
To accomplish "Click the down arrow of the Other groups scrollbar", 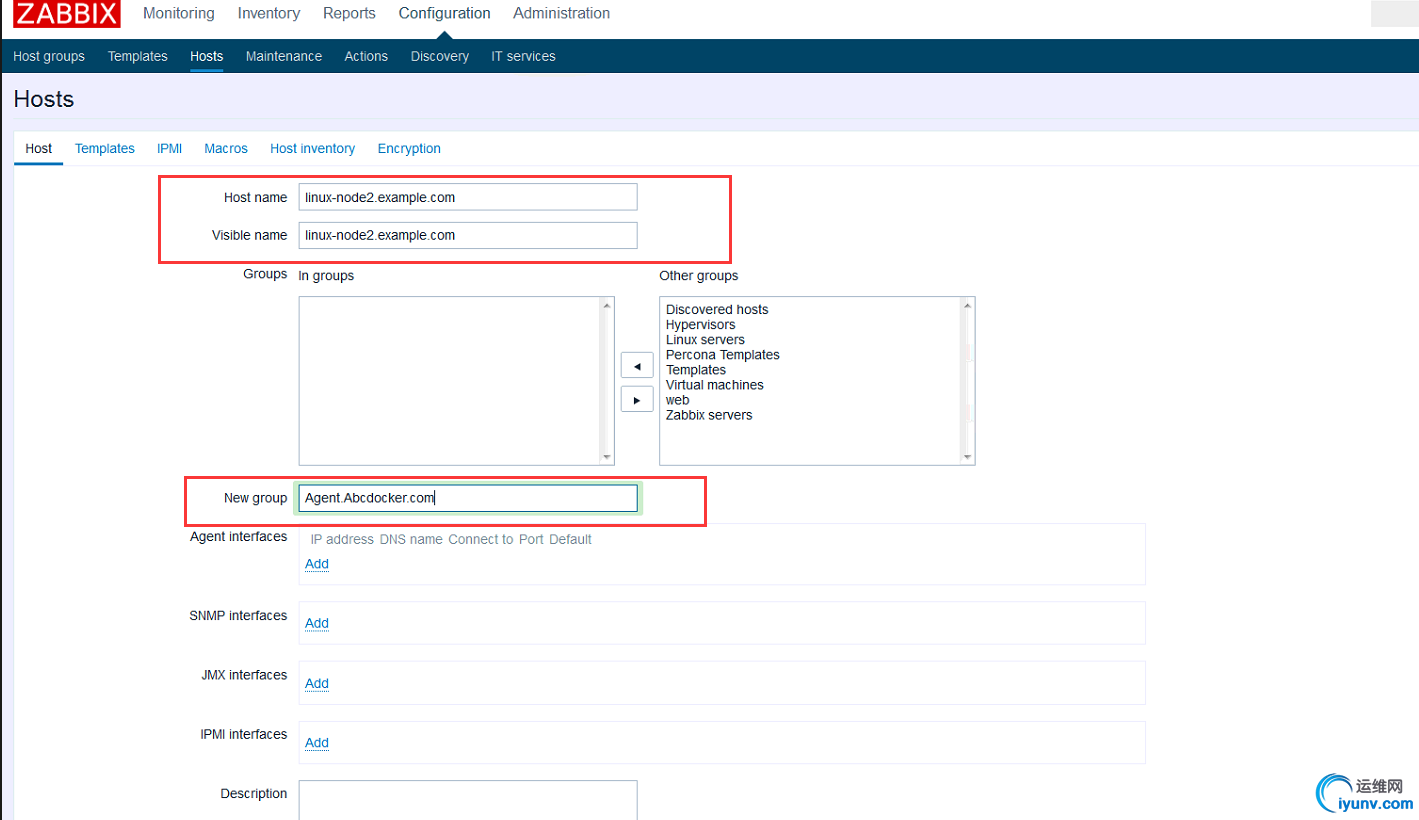I will [966, 457].
